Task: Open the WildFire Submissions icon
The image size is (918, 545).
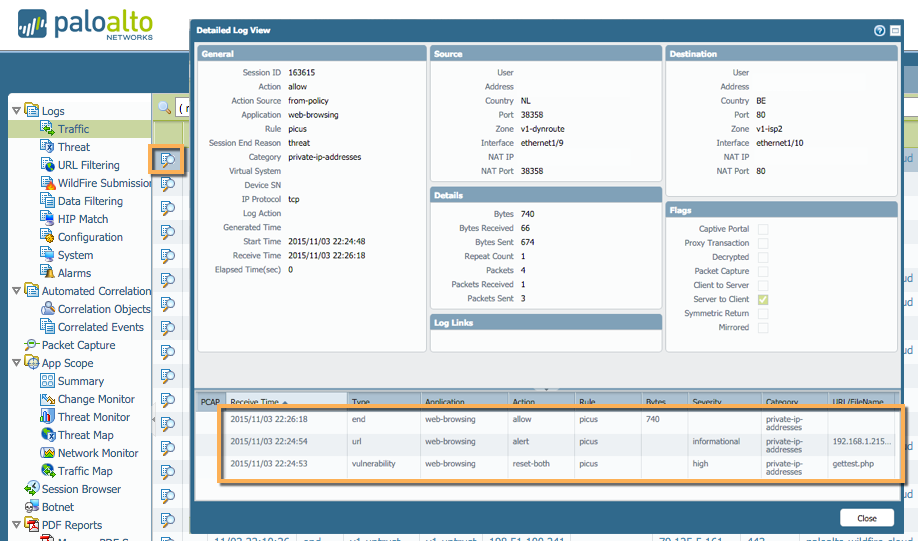Action: pos(48,183)
